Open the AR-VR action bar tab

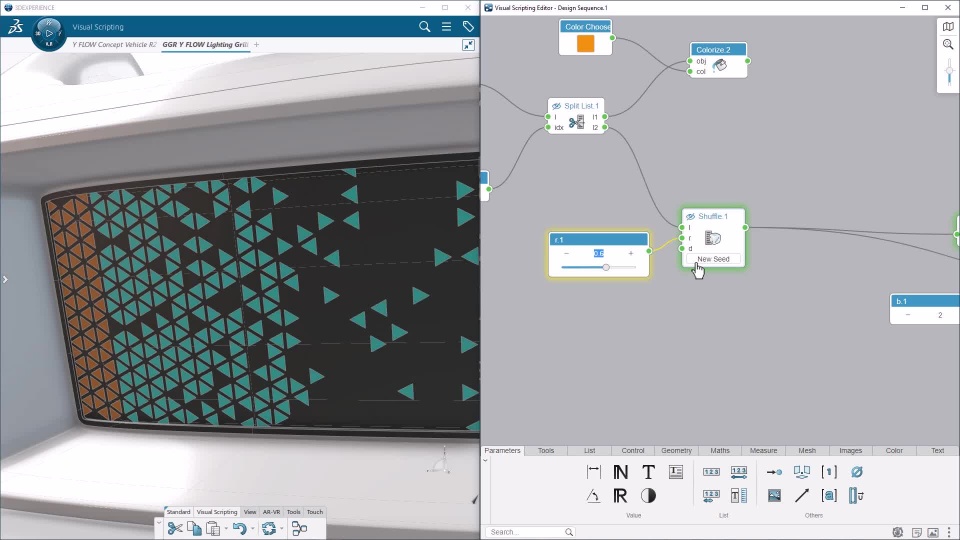271,512
